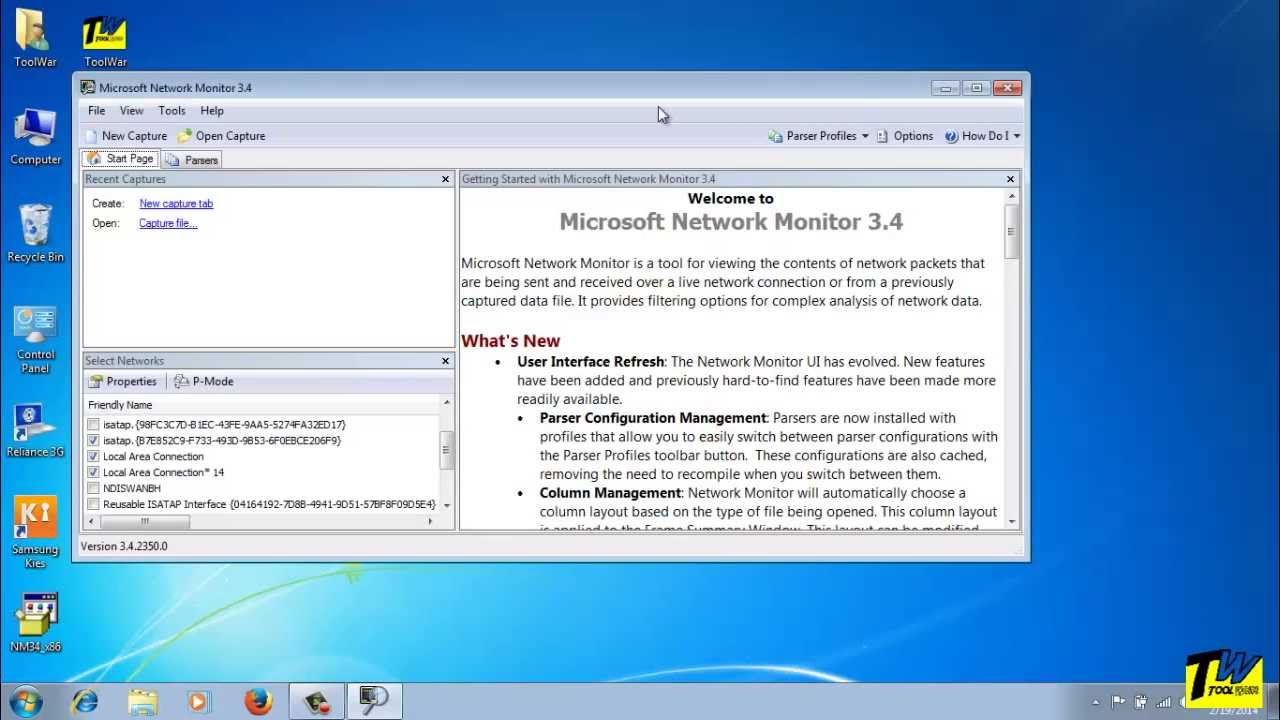This screenshot has height=720, width=1280.
Task: Check the isatap.{98FC3C7D...} adapter checkbox
Action: 93,425
